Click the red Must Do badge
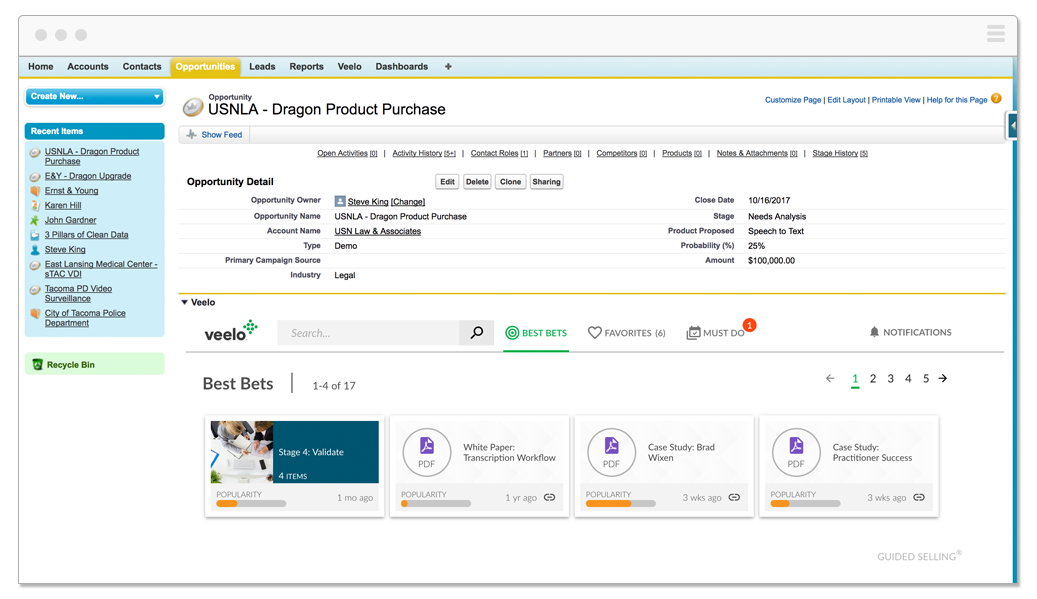Screen dimensions: 1037x599 click(749, 325)
